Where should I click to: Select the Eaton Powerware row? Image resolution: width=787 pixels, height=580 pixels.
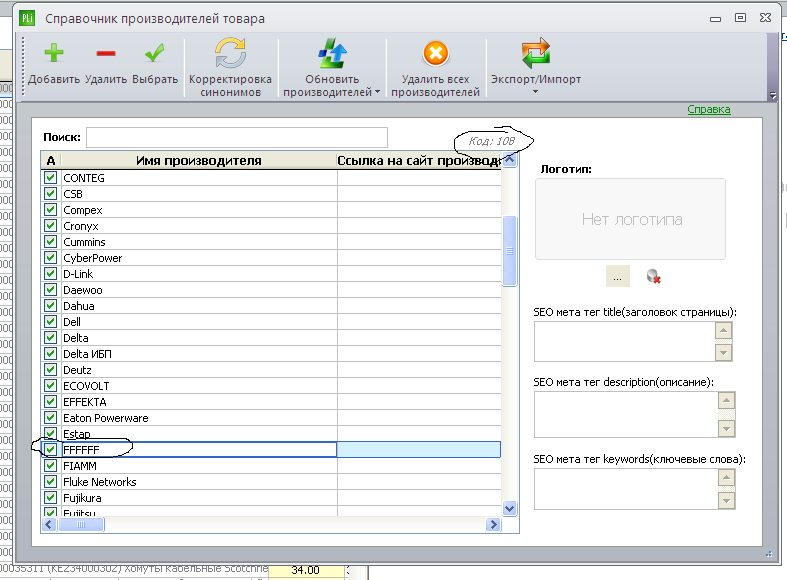click(271, 418)
